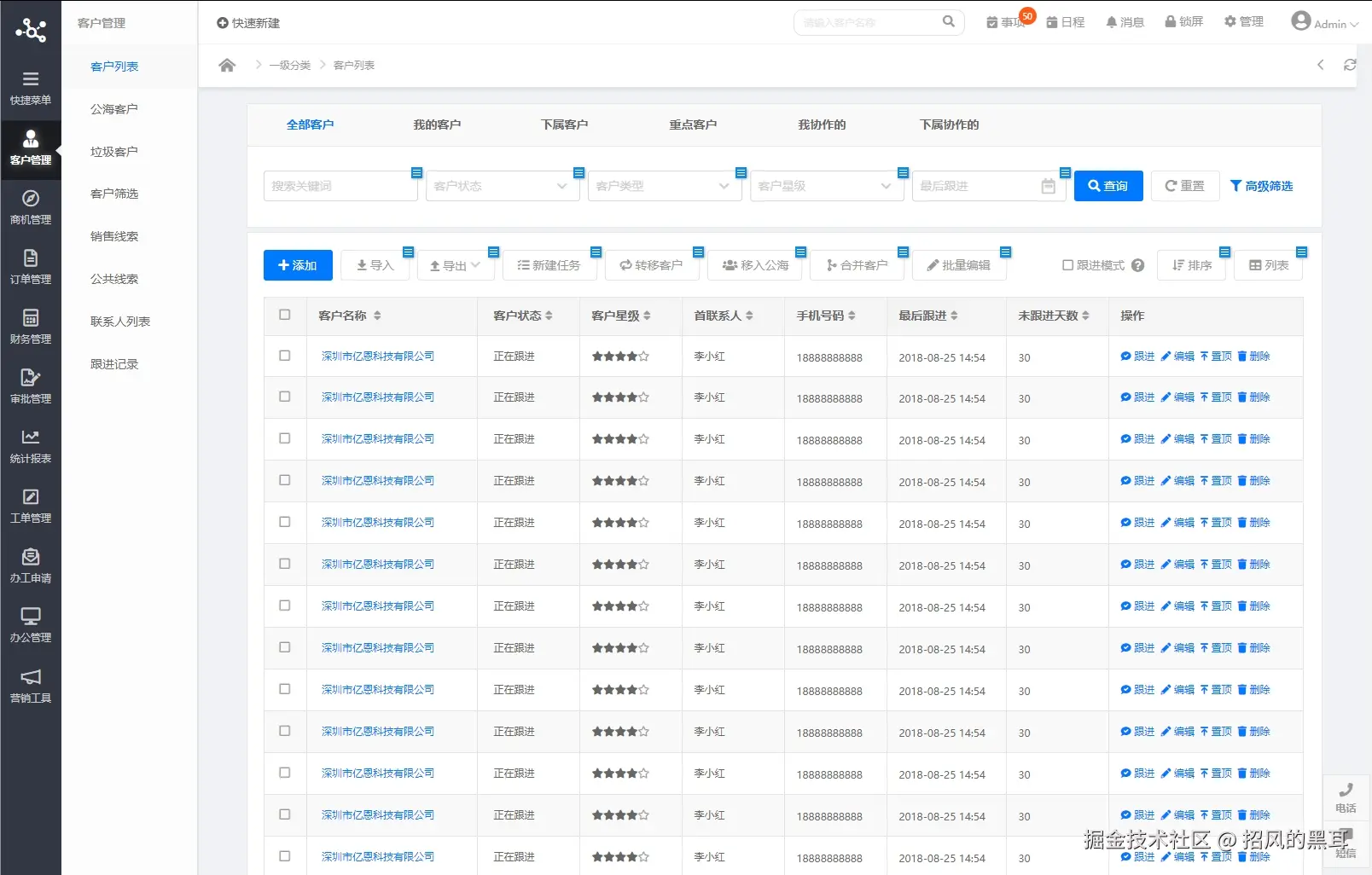Open 消息 bell notifications

(1125, 22)
